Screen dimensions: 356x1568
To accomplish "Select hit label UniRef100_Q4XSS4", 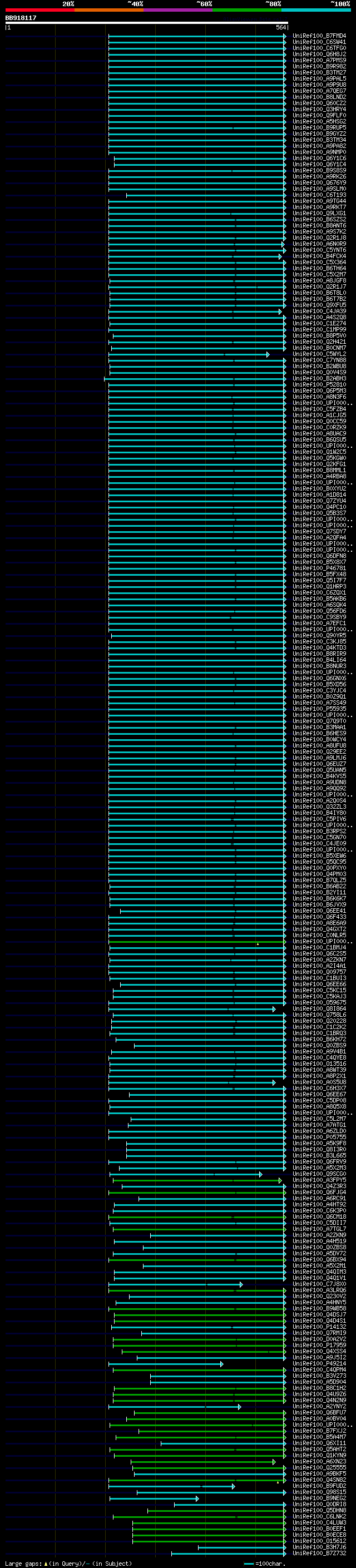I will point(319,1351).
